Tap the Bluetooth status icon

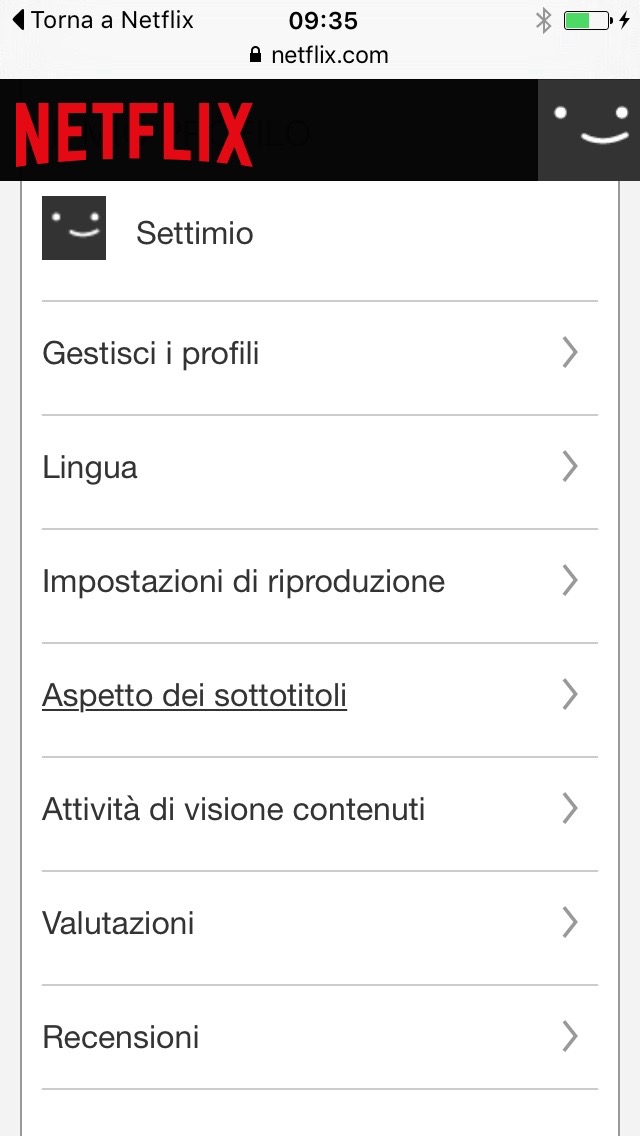pos(543,20)
